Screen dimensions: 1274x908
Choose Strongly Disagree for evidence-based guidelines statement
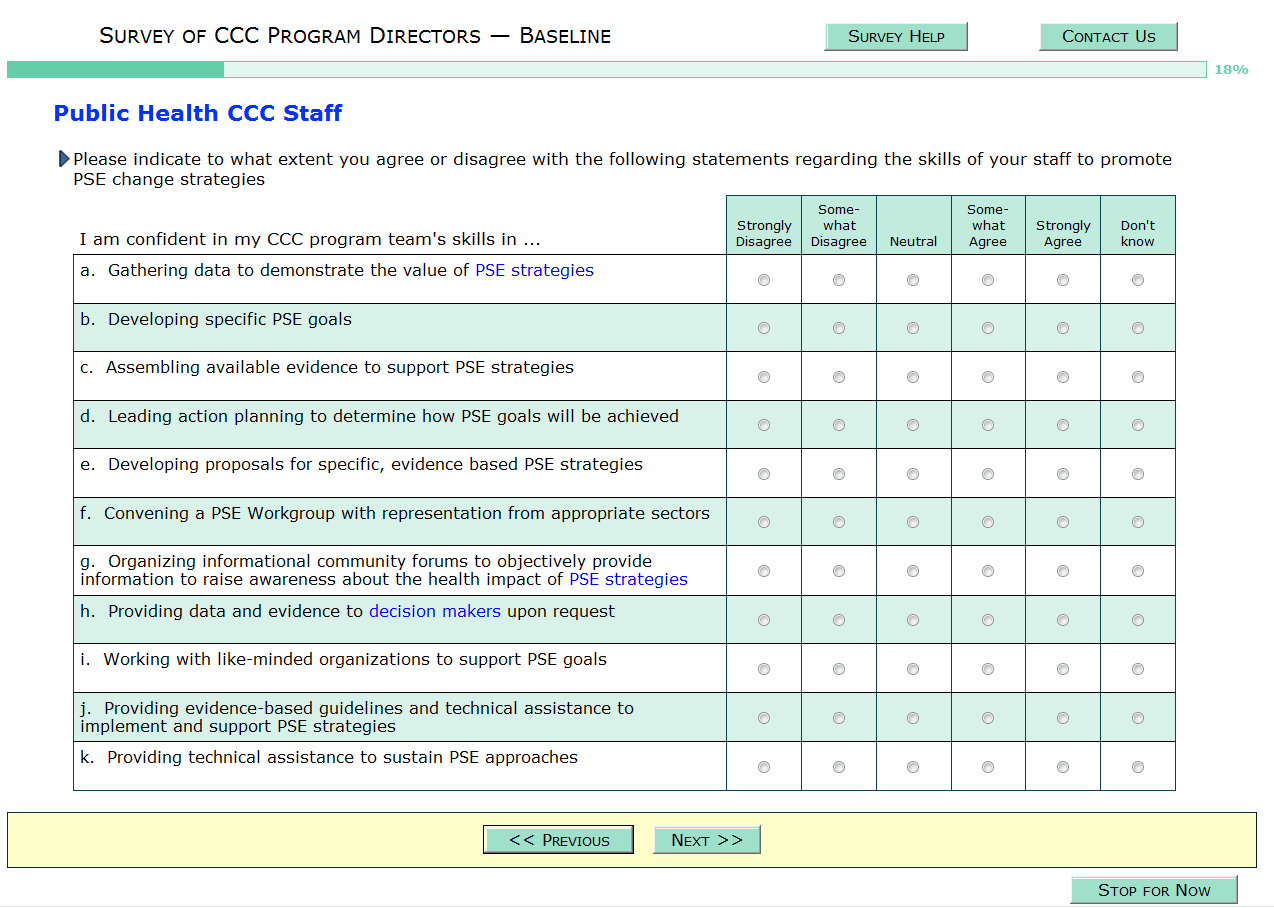764,718
